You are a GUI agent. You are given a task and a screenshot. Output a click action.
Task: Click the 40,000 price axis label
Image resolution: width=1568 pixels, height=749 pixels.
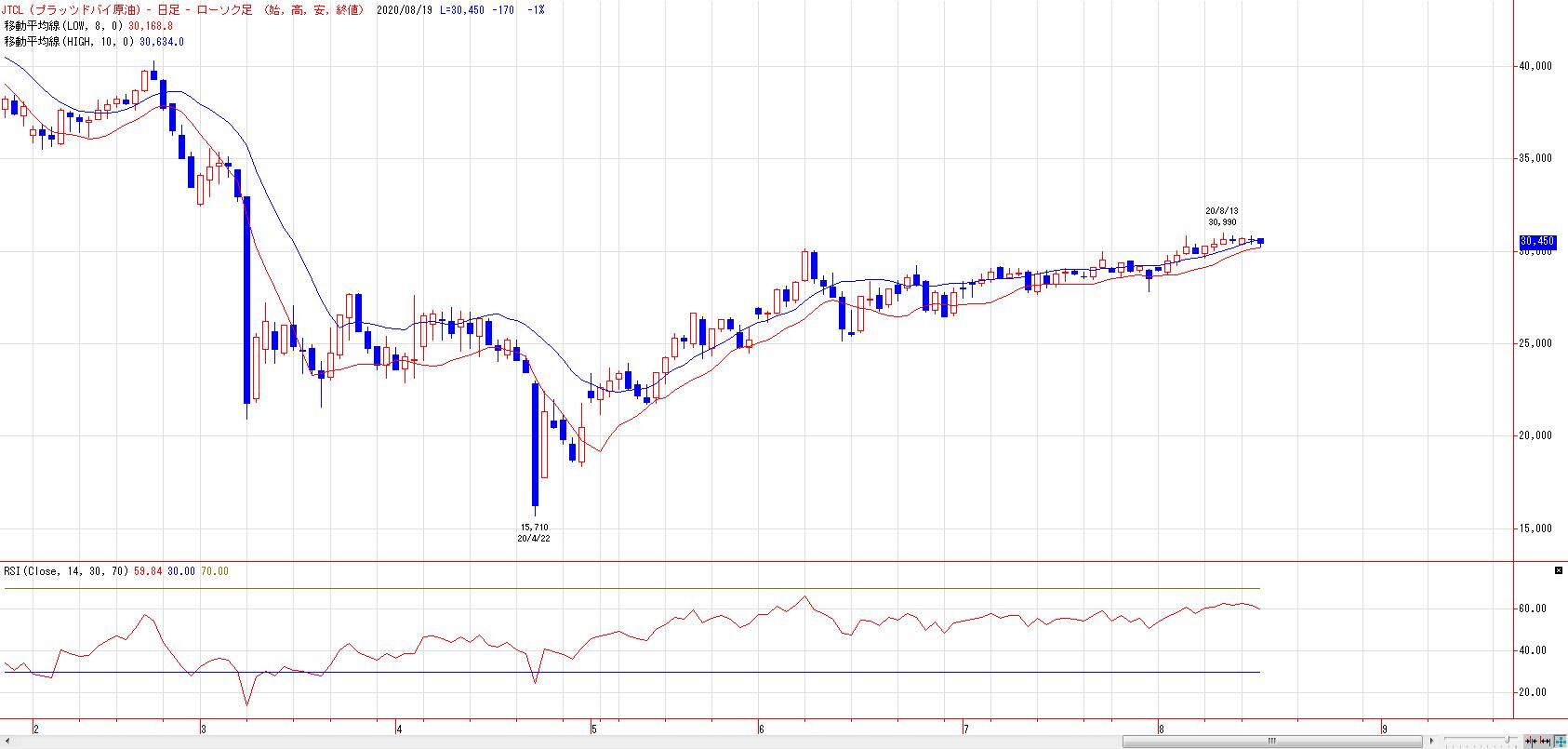[1535, 66]
